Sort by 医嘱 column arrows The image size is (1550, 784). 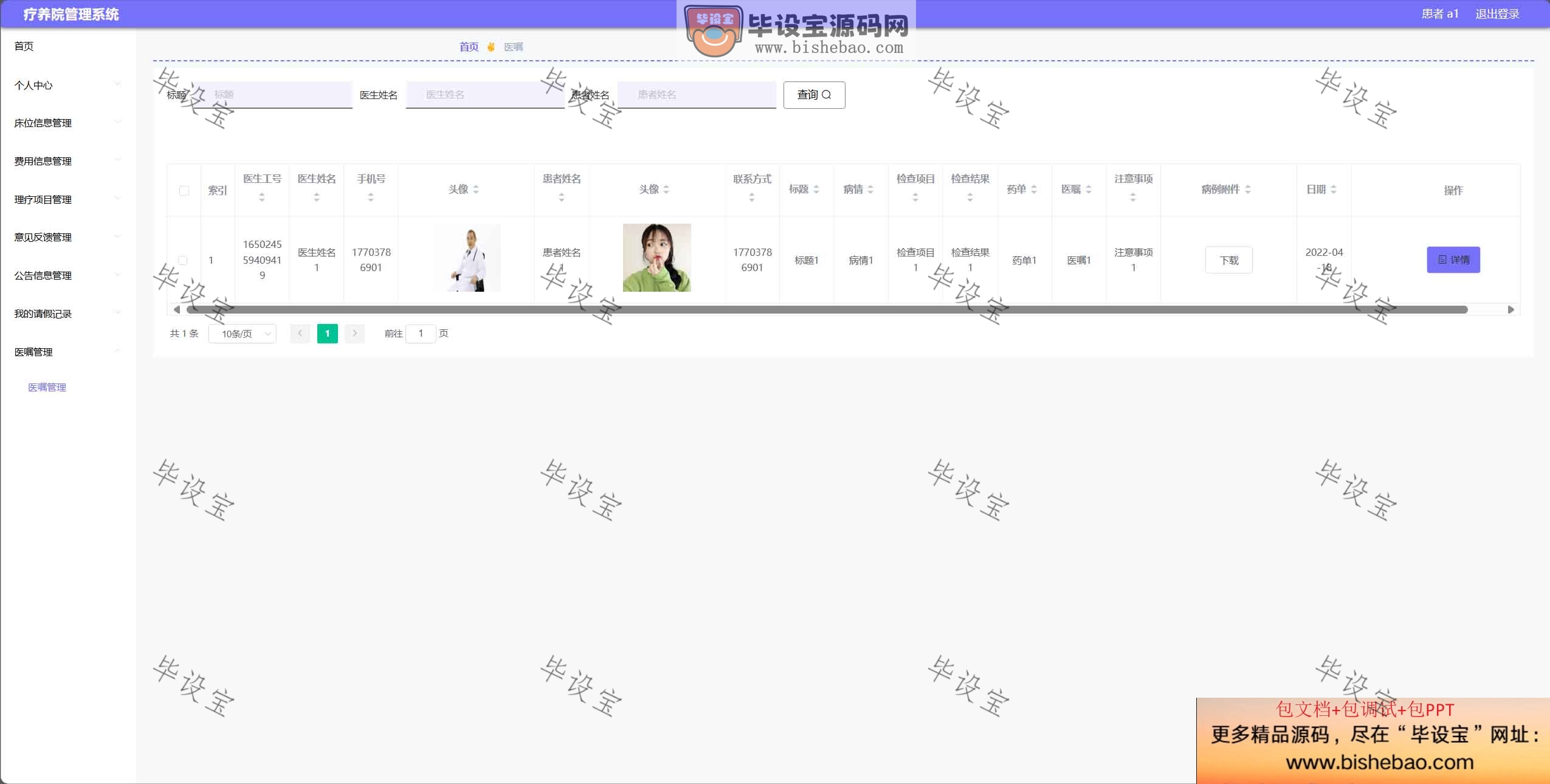(1089, 190)
